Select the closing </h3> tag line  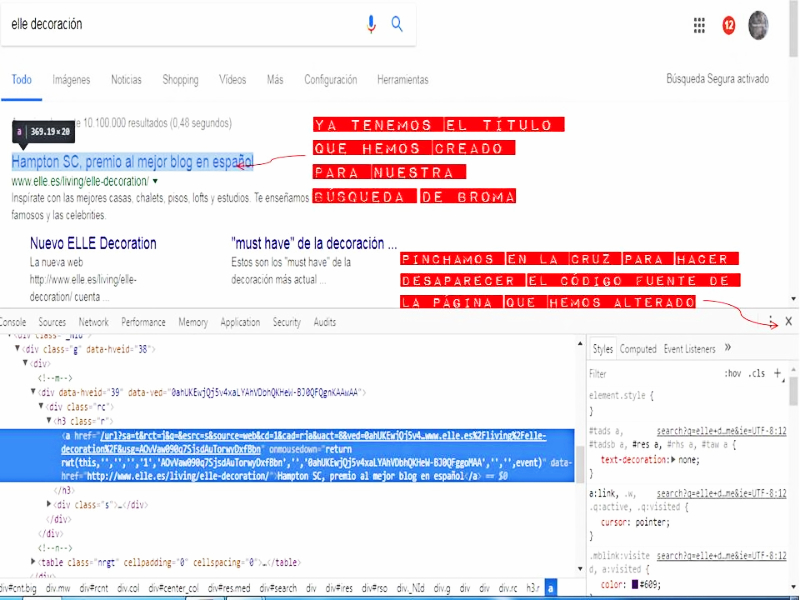pyautogui.click(x=64, y=490)
